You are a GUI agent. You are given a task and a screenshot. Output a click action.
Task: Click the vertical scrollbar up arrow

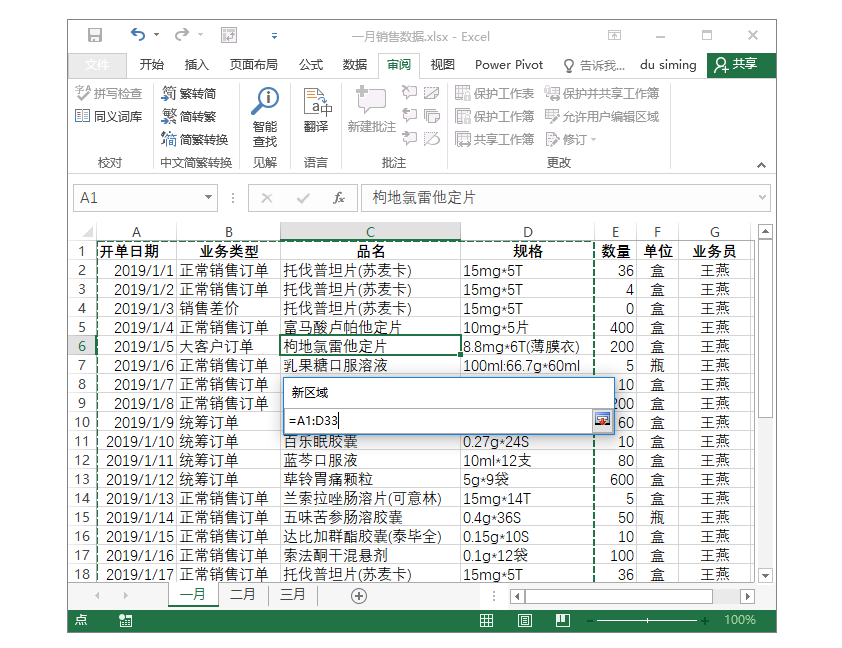[766, 231]
